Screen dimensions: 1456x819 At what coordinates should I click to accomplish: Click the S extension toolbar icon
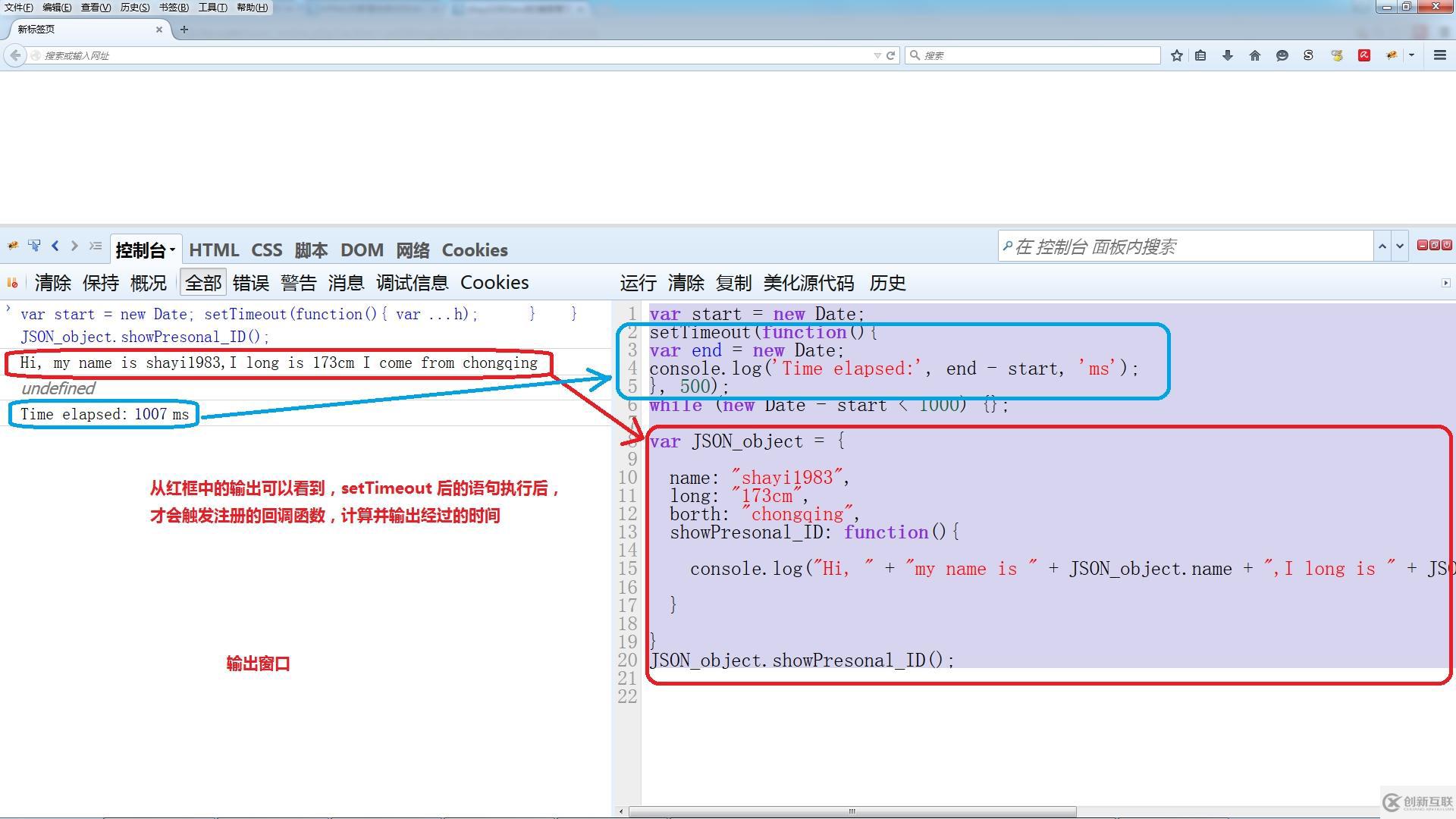click(x=1309, y=55)
